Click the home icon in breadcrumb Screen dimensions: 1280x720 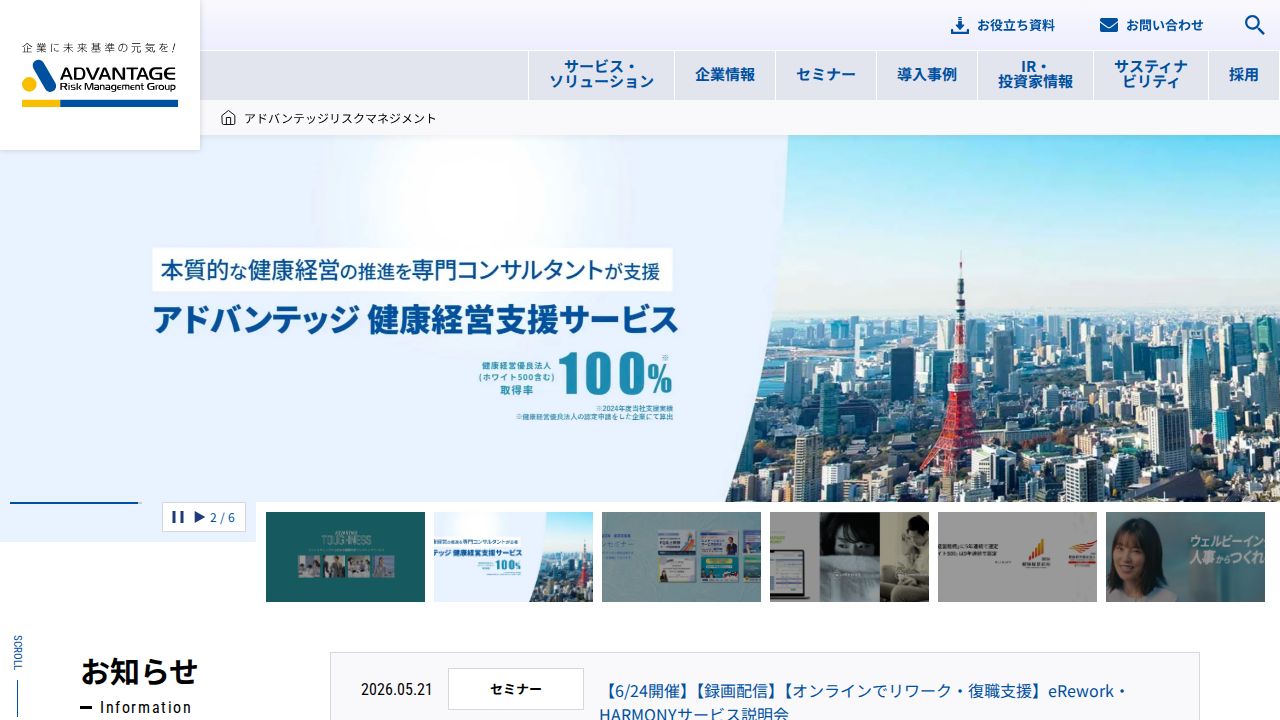(228, 118)
